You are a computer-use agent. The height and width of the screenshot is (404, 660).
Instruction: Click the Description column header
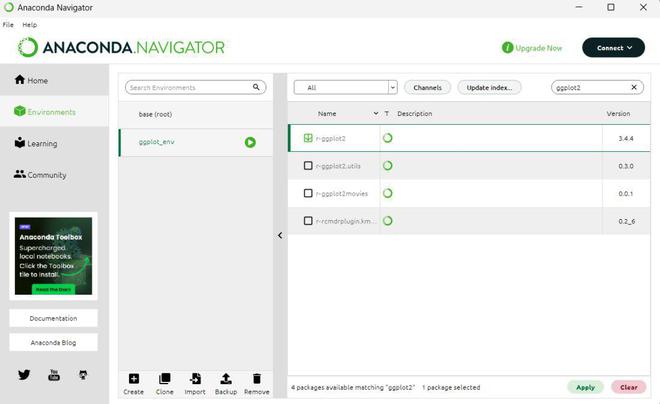415,114
